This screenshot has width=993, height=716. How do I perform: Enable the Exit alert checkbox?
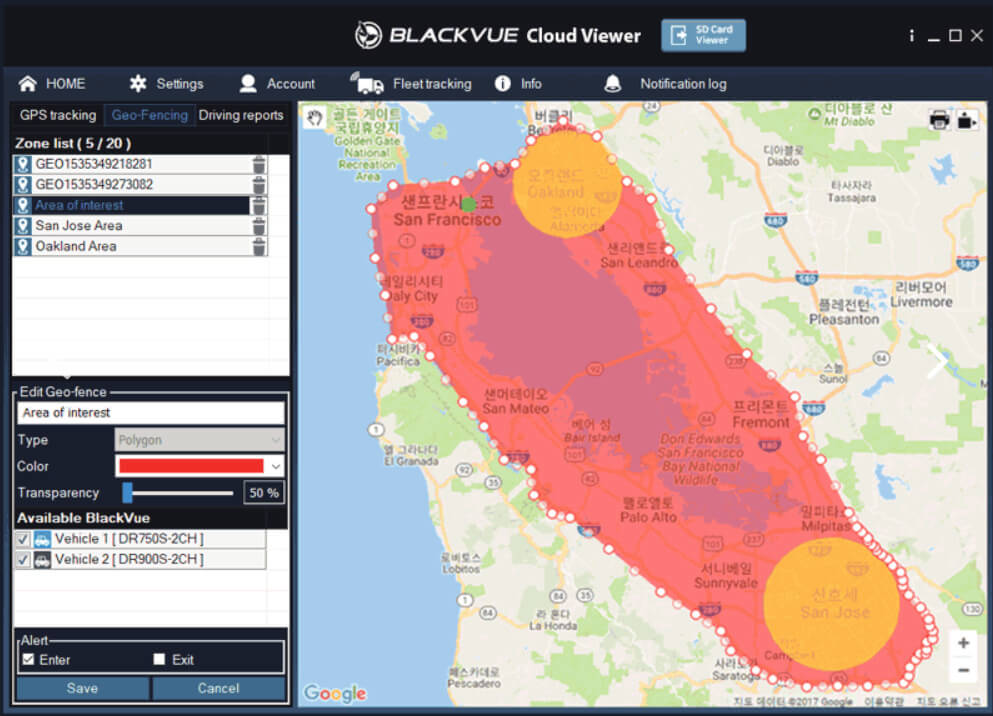159,659
